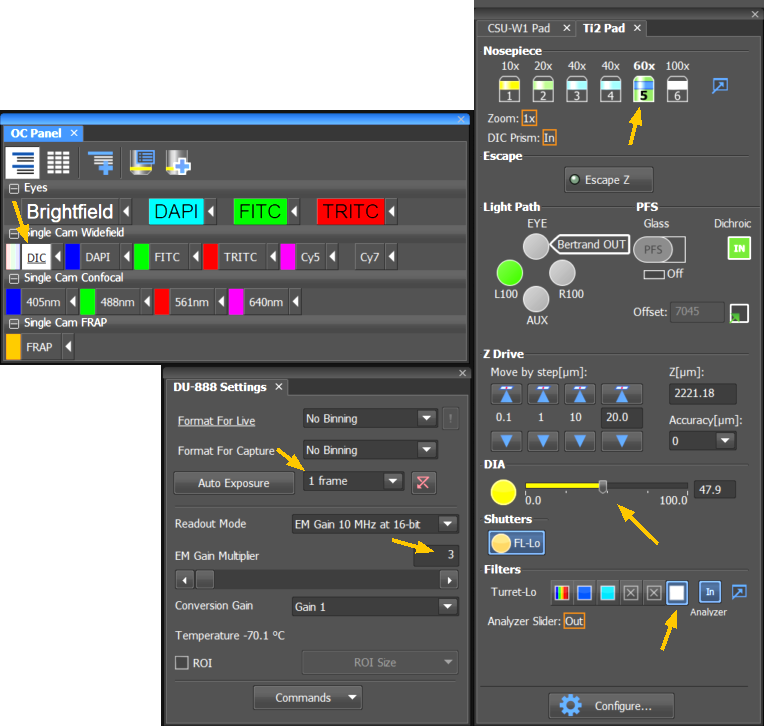Click the DIA lamp yellow circle icon

[x=503, y=491]
